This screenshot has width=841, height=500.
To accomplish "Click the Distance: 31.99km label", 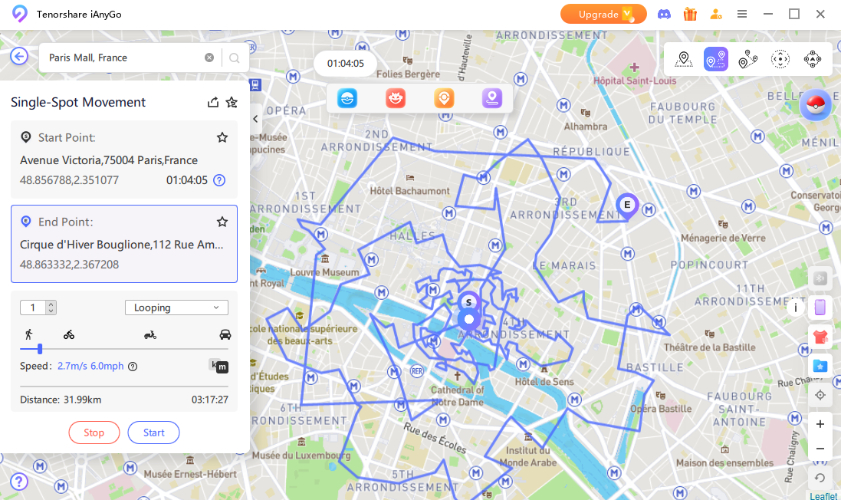I will [x=61, y=400].
